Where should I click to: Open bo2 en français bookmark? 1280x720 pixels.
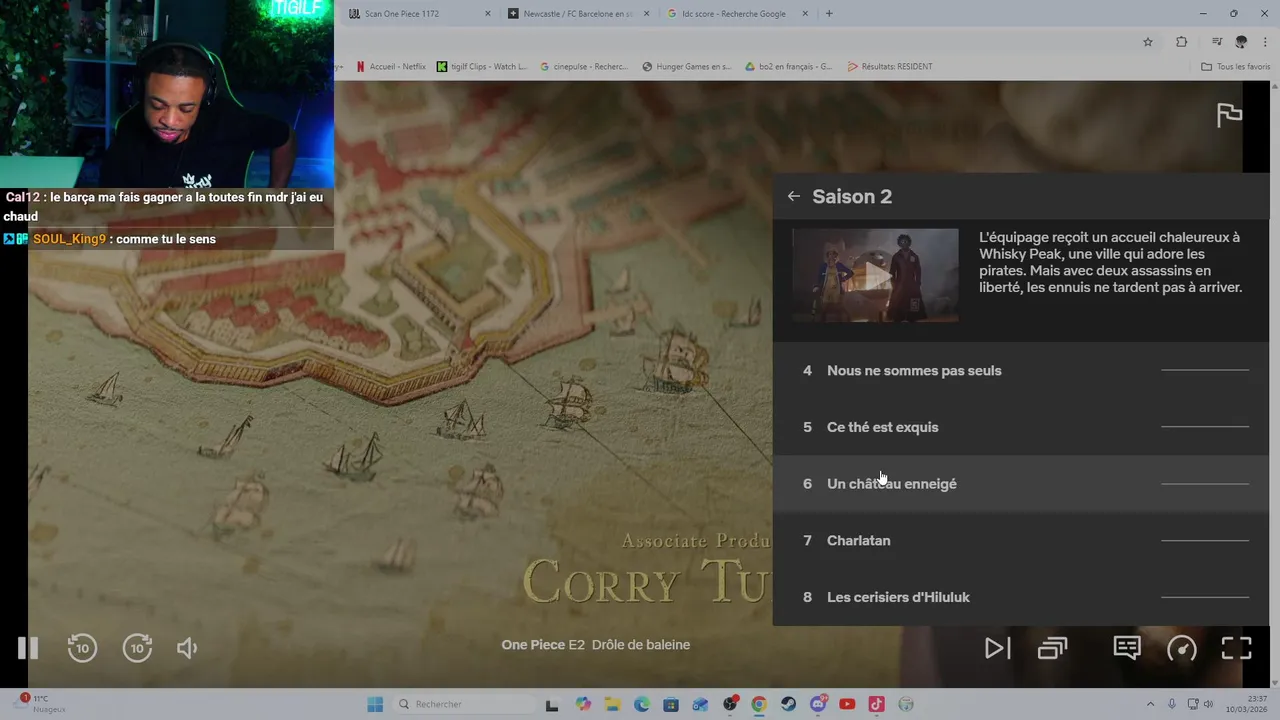[789, 67]
